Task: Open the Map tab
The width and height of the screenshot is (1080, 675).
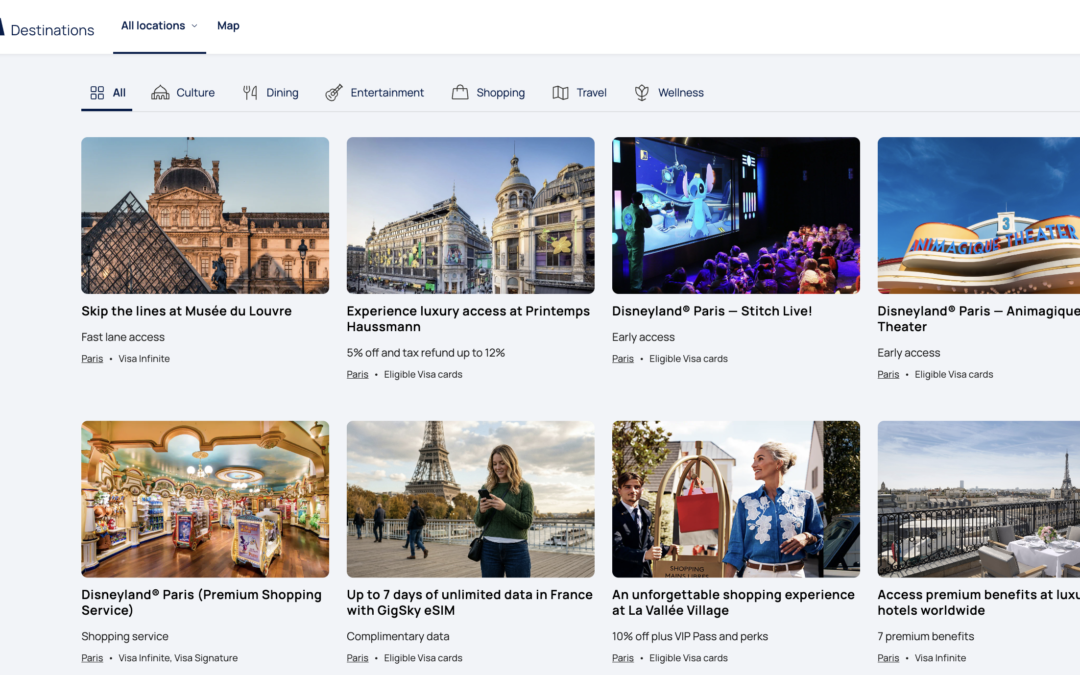Action: click(x=228, y=25)
